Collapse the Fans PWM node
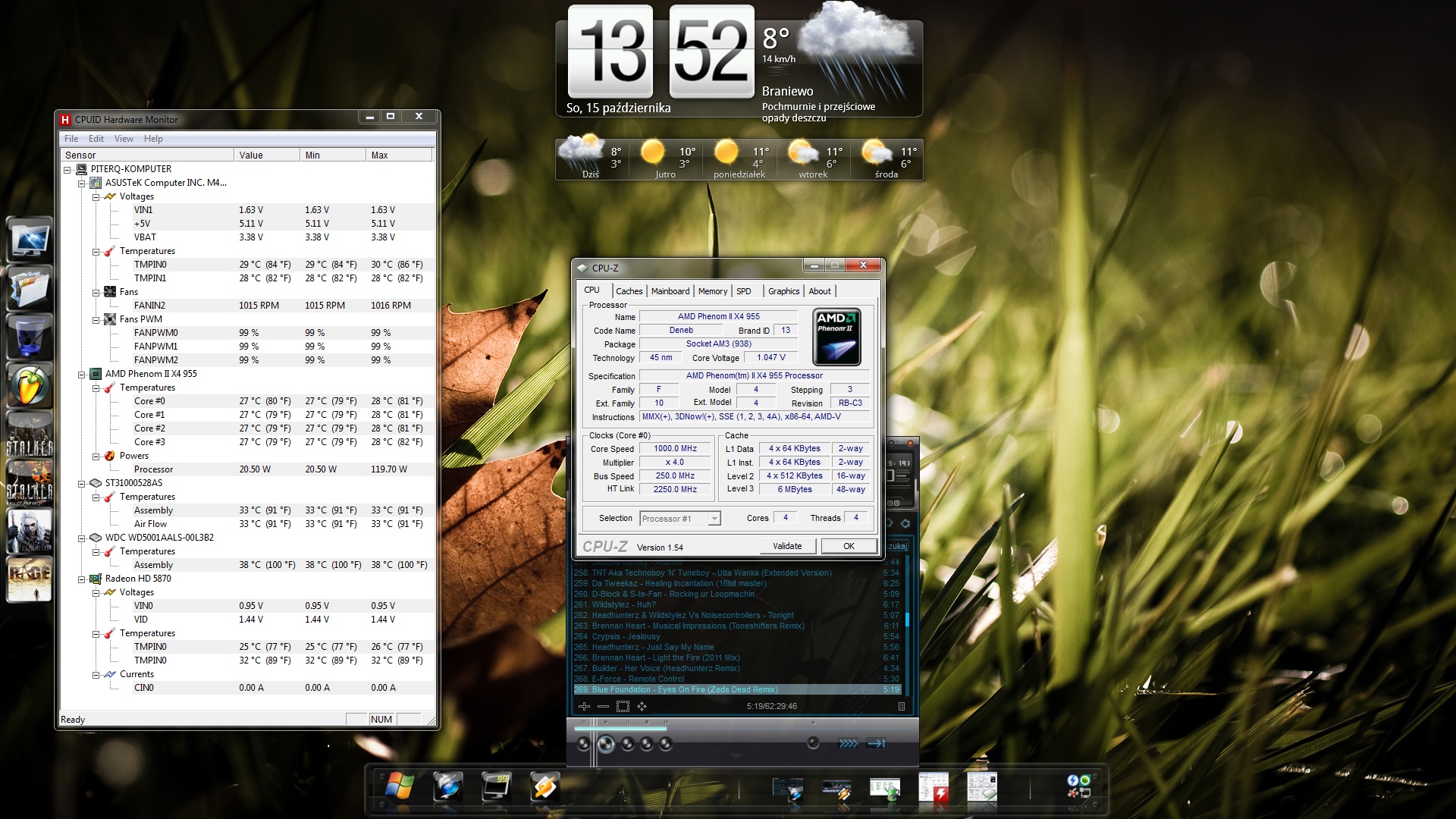 tap(96, 320)
